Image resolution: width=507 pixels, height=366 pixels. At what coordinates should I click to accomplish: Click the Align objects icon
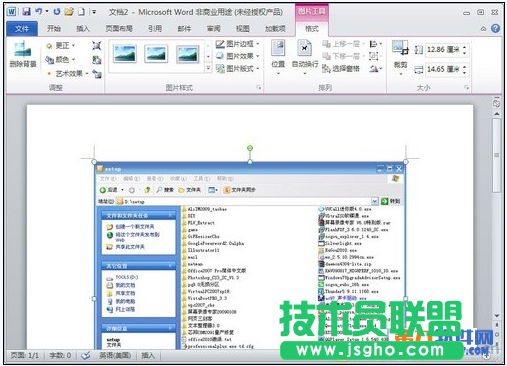[x=375, y=44]
